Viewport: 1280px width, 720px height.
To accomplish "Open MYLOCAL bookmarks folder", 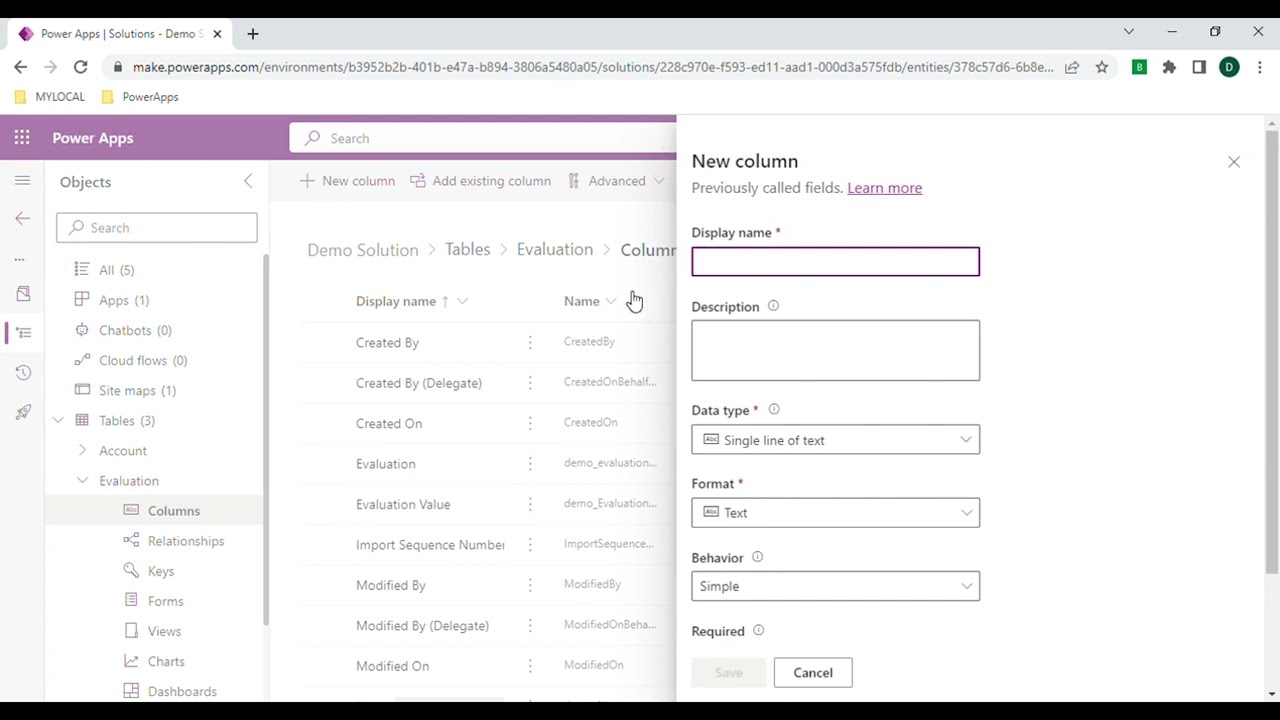I will 50,97.
